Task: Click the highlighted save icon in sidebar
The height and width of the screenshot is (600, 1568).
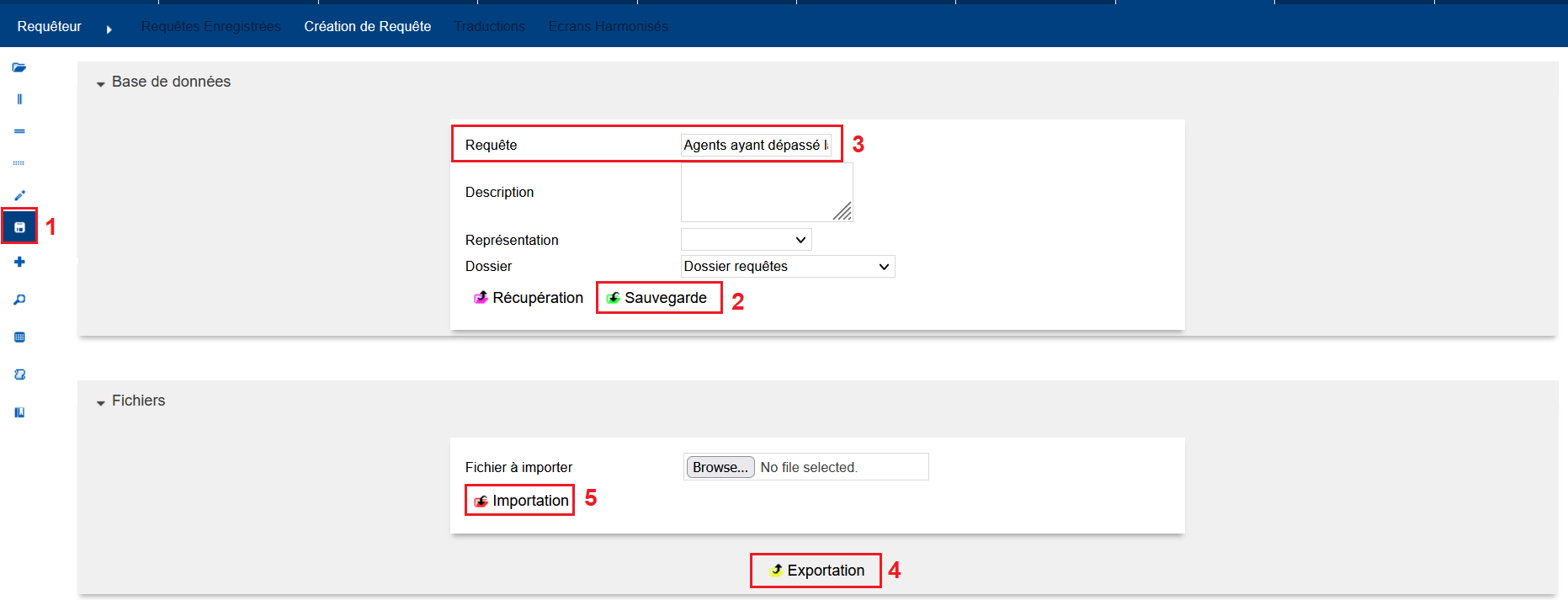Action: pos(19,227)
